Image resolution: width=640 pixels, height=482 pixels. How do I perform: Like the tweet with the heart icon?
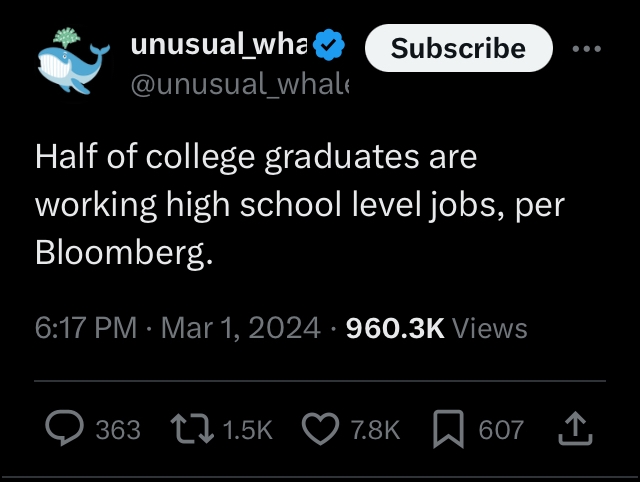[x=320, y=430]
